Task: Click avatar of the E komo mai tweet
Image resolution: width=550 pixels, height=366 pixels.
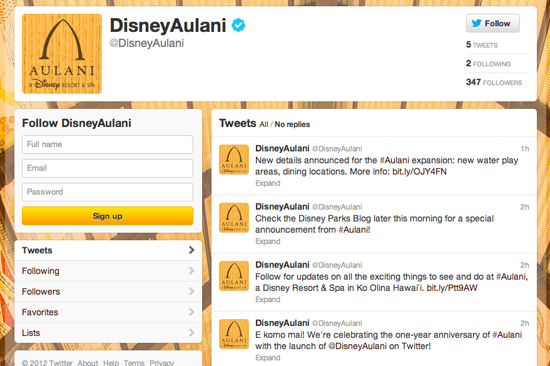Action: 234,334
